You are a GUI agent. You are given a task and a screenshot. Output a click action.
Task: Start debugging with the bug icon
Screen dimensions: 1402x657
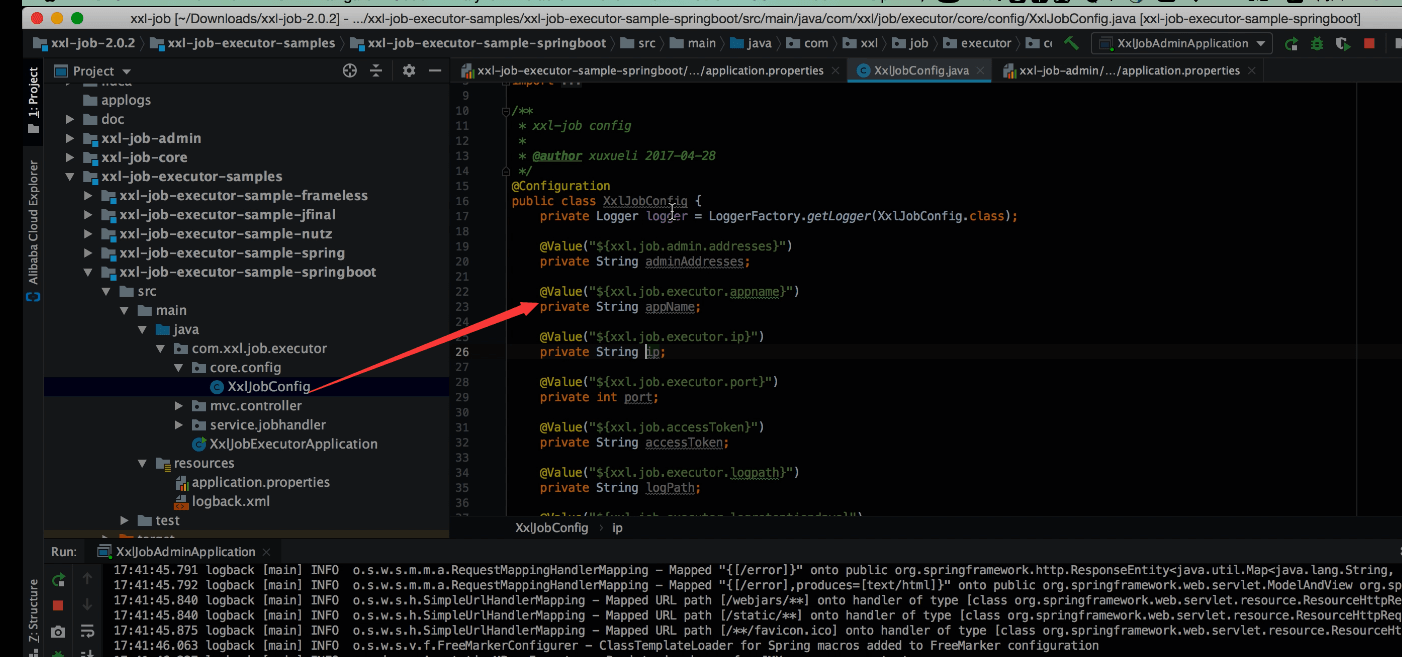pyautogui.click(x=1317, y=43)
